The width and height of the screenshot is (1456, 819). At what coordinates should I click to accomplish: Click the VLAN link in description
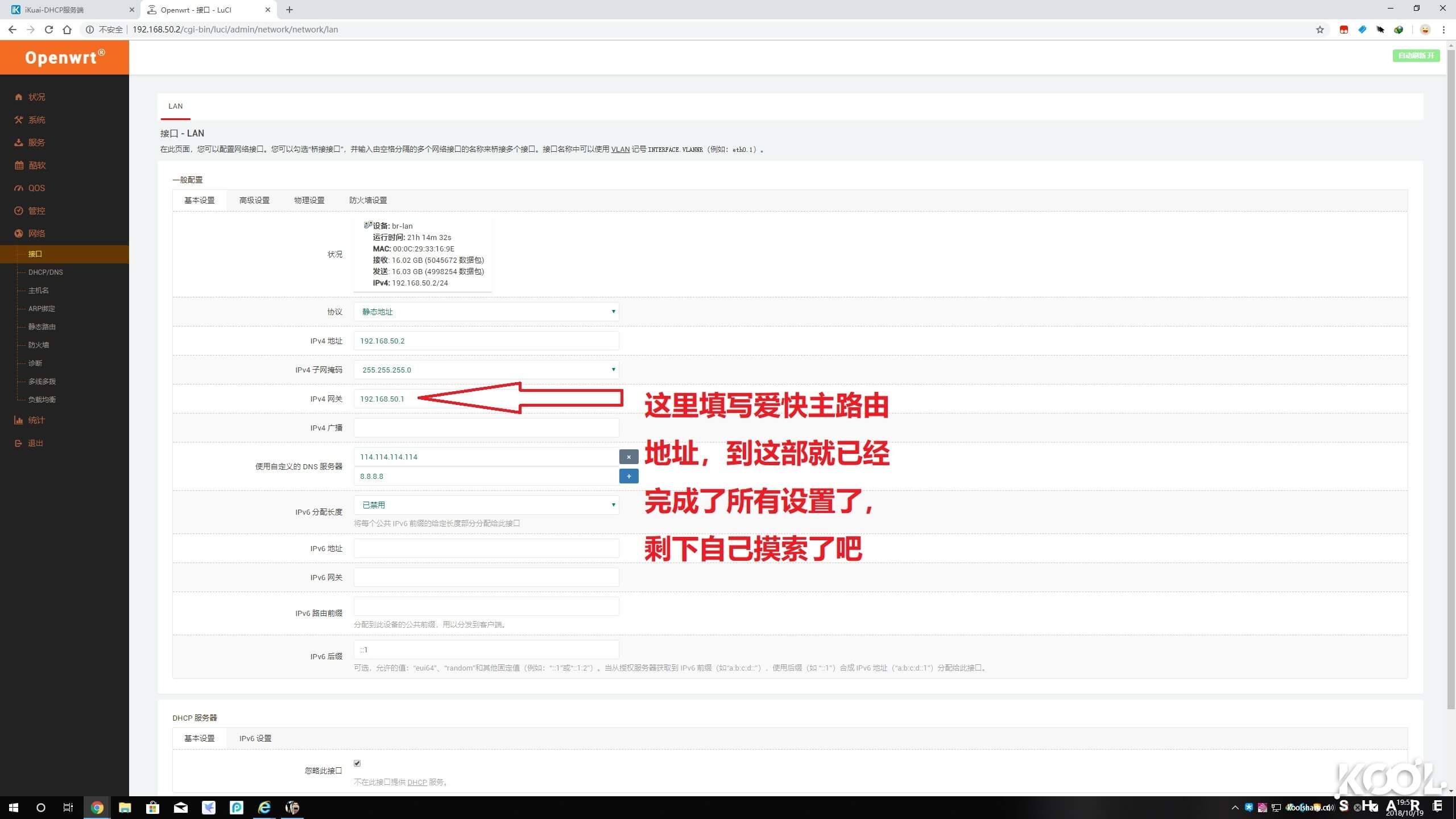(620, 150)
